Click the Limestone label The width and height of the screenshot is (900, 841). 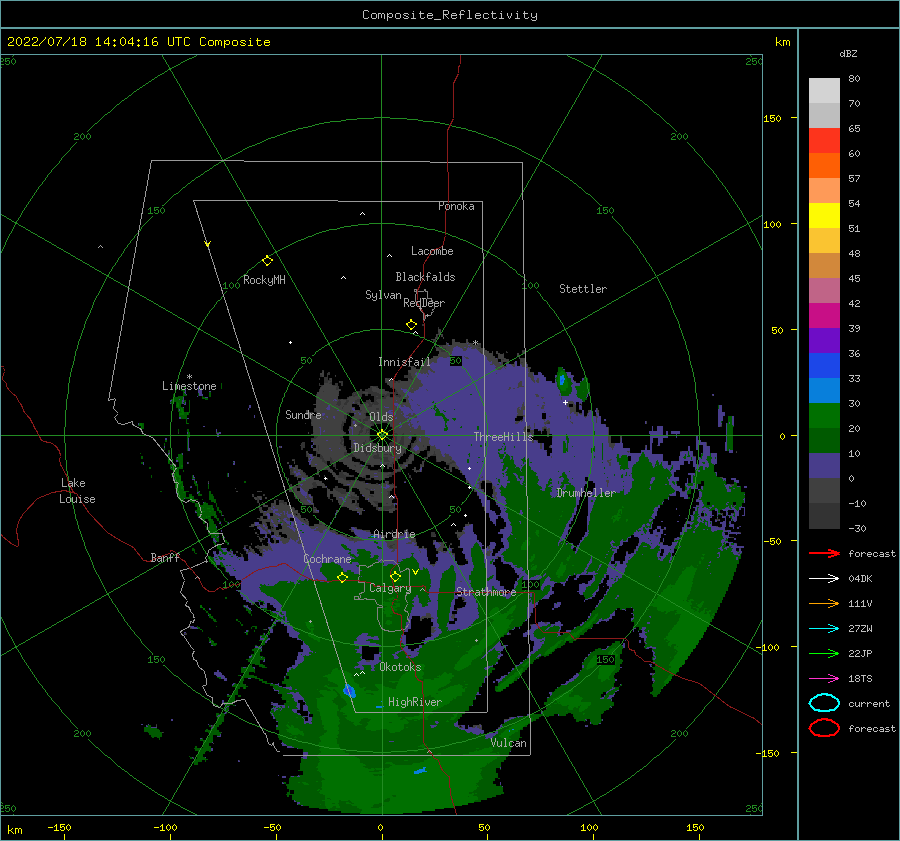189,386
